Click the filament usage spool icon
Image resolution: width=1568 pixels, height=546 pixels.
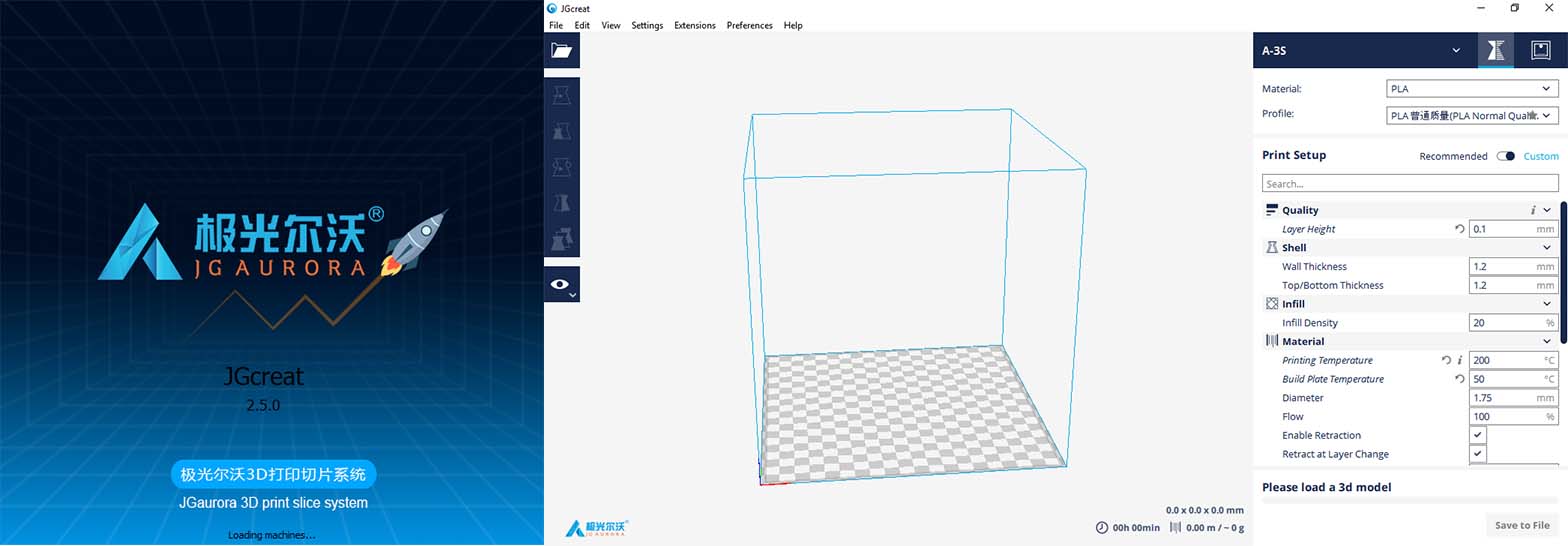(x=1176, y=527)
